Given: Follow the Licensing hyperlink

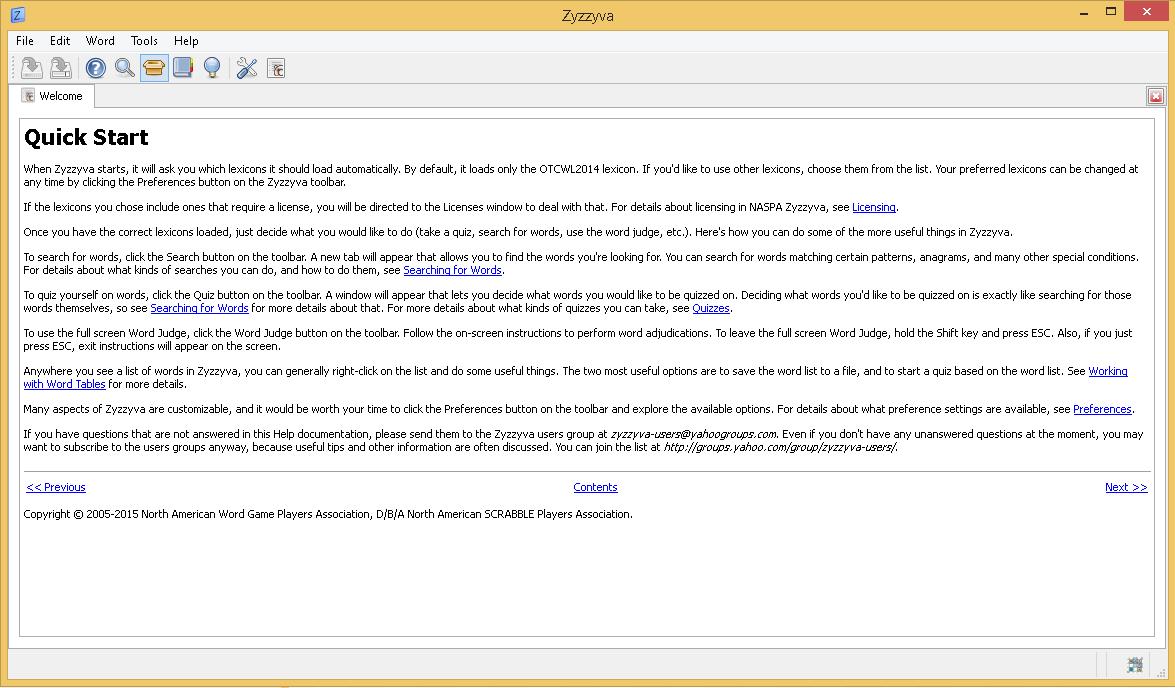Looking at the screenshot, I should point(874,207).
